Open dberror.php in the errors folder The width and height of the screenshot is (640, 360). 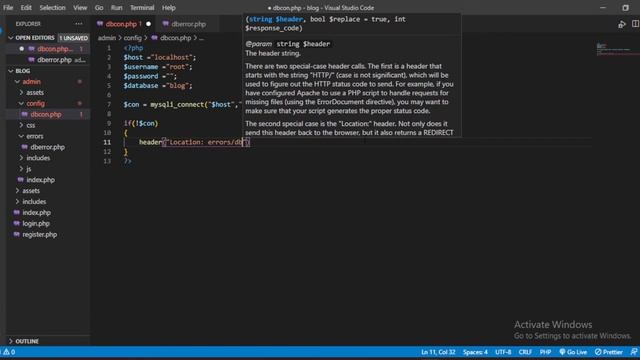point(47,147)
